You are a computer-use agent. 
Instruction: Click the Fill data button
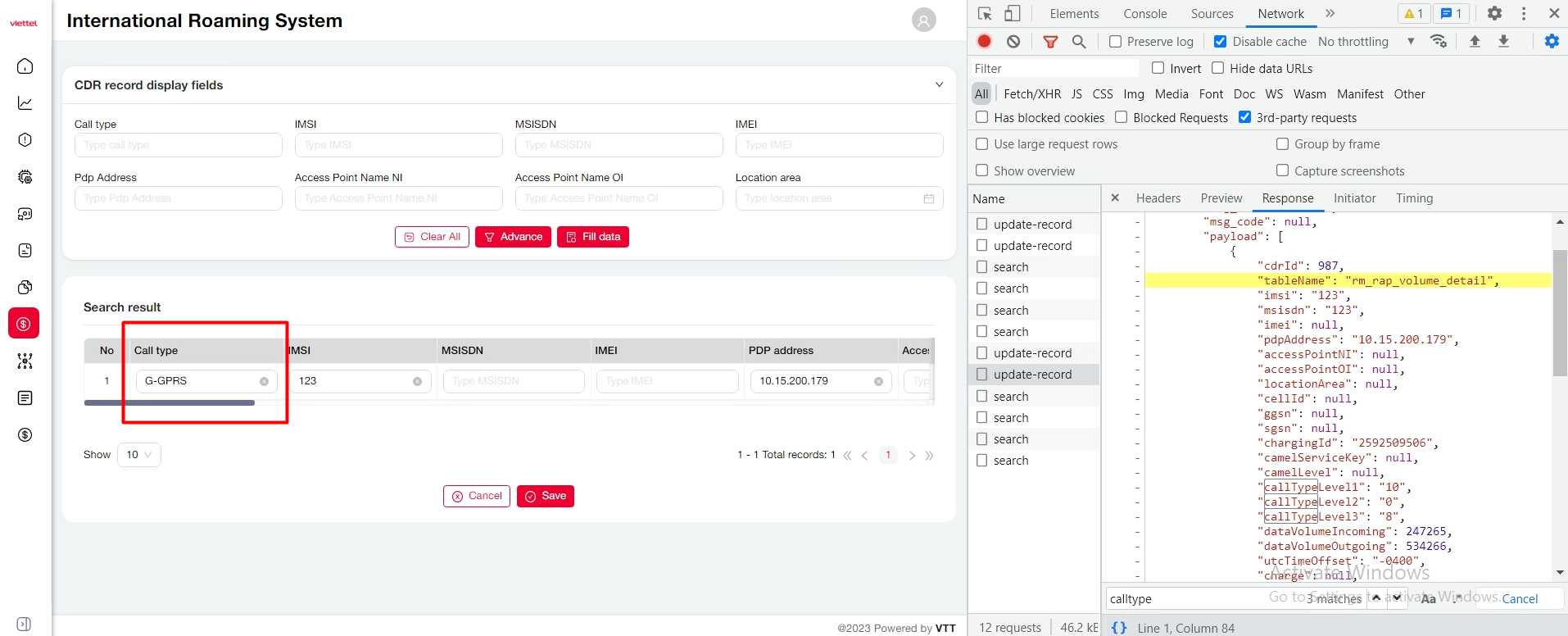(592, 237)
